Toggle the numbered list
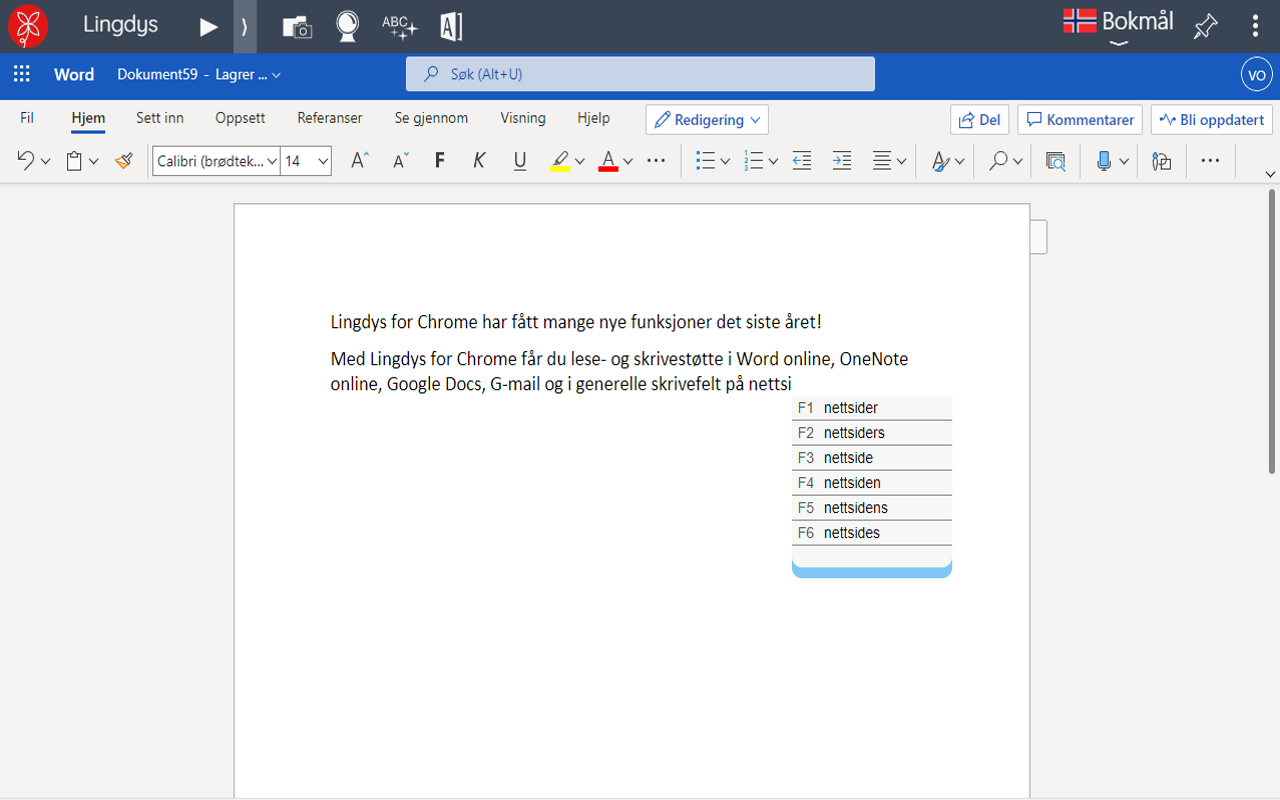The height and width of the screenshot is (800, 1280). coord(754,160)
